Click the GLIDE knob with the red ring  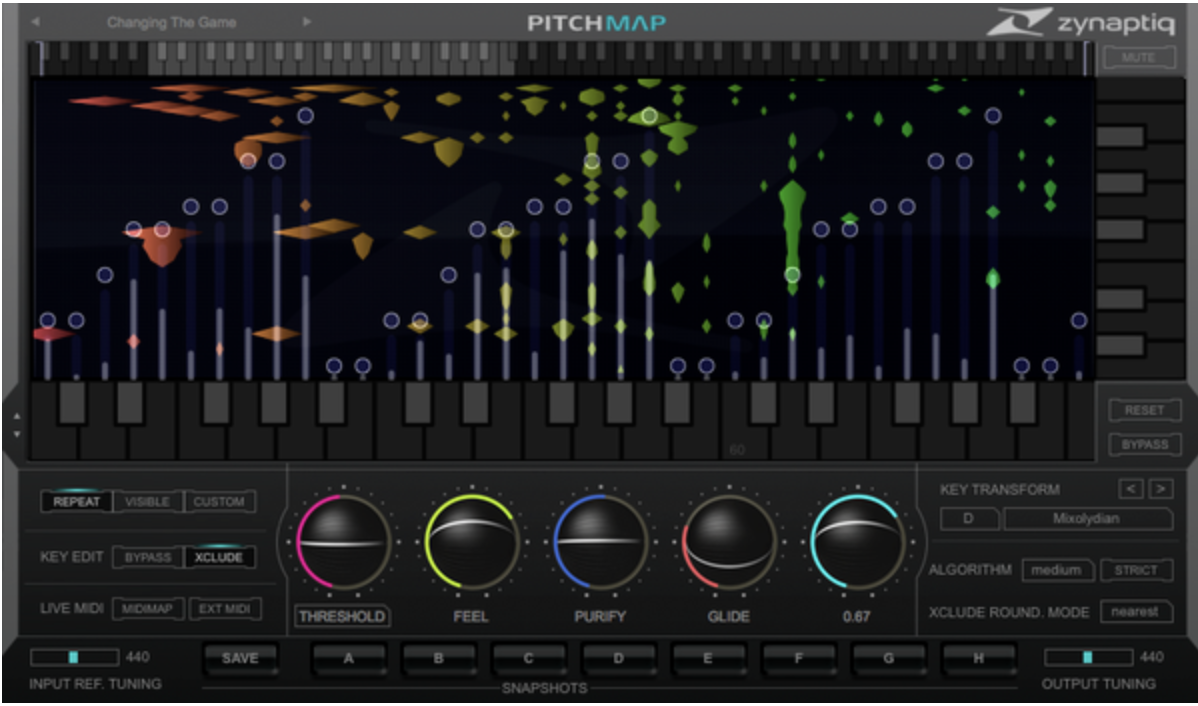(728, 542)
